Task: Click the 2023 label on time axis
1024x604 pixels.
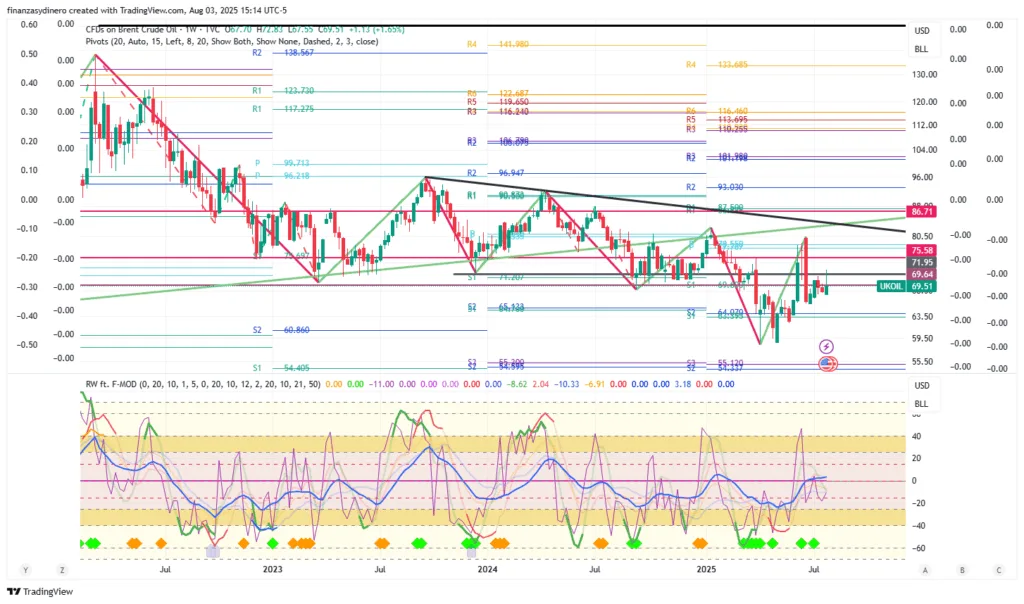Action: (x=272, y=569)
